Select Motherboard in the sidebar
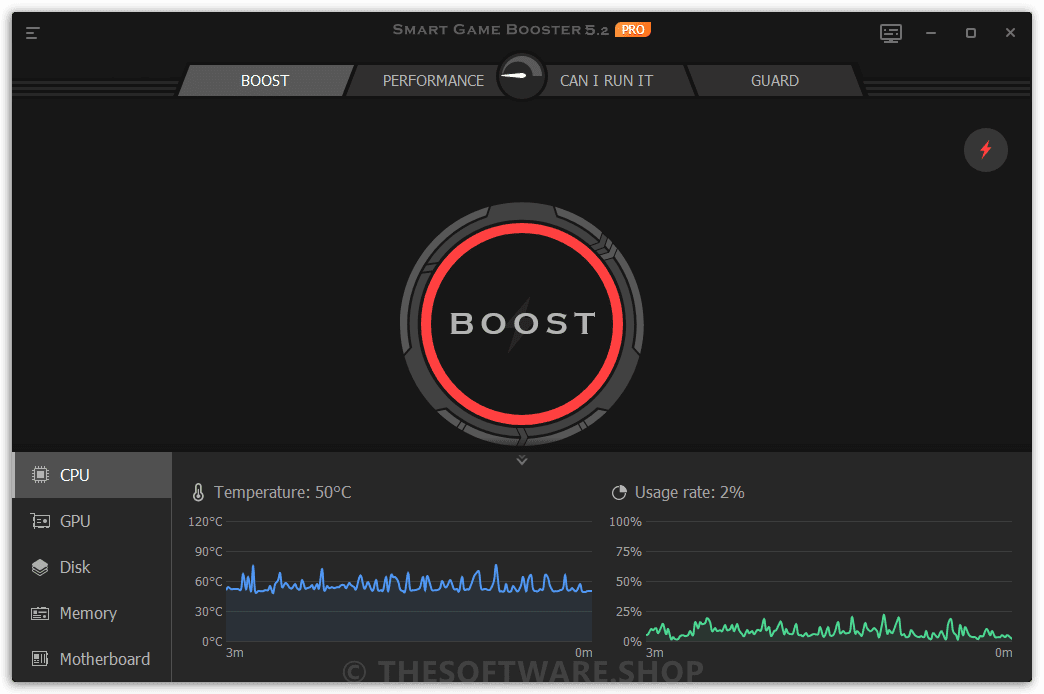This screenshot has width=1044, height=694. [x=92, y=659]
